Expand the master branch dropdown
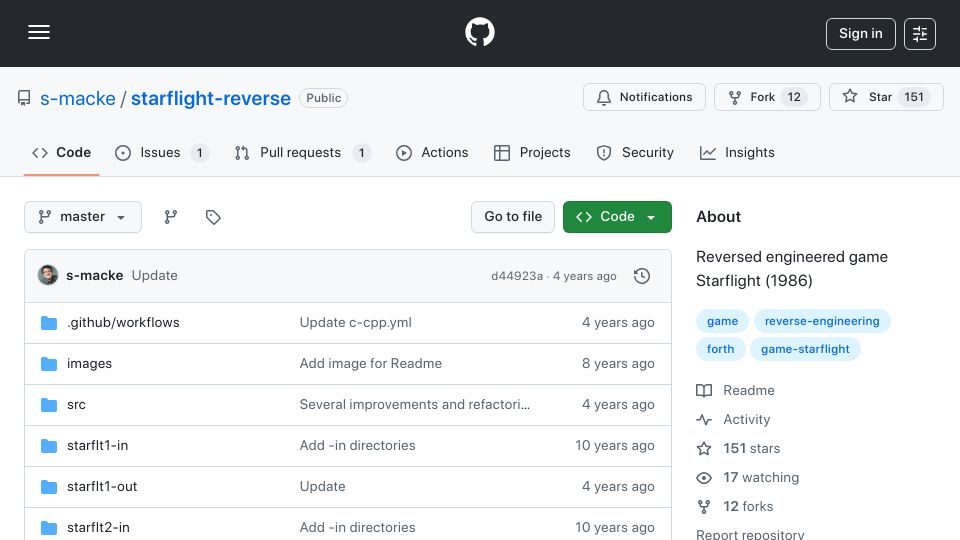Screen dimensions: 960x540 [83, 217]
